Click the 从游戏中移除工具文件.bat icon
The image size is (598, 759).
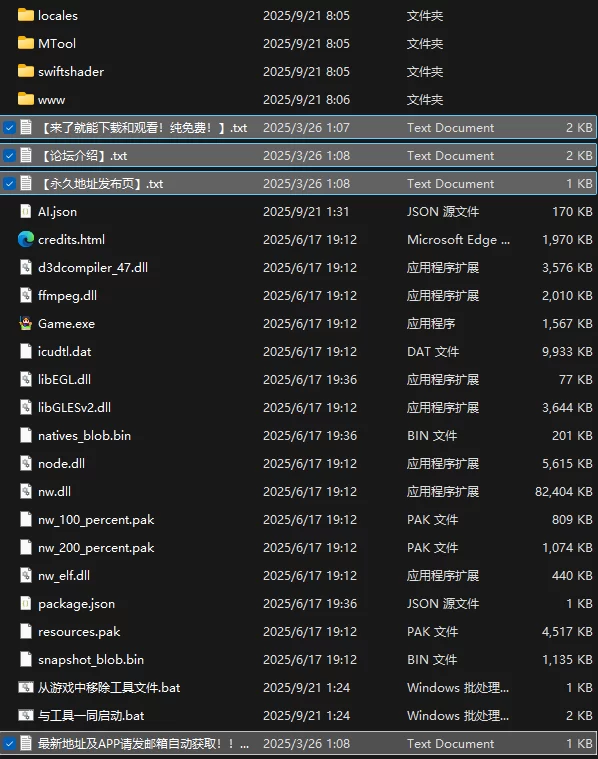click(26, 687)
